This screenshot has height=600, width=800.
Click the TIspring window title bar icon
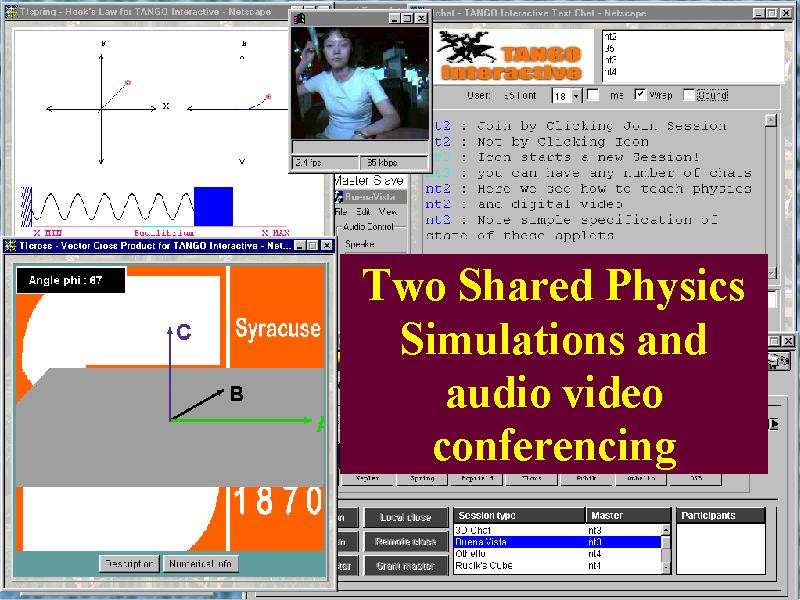[10, 11]
